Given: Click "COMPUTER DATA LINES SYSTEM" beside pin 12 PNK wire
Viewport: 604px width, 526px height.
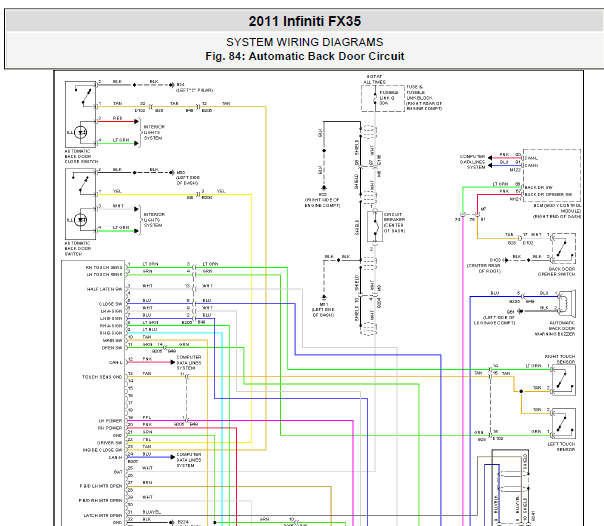Looking at the screenshot, I should [189, 363].
